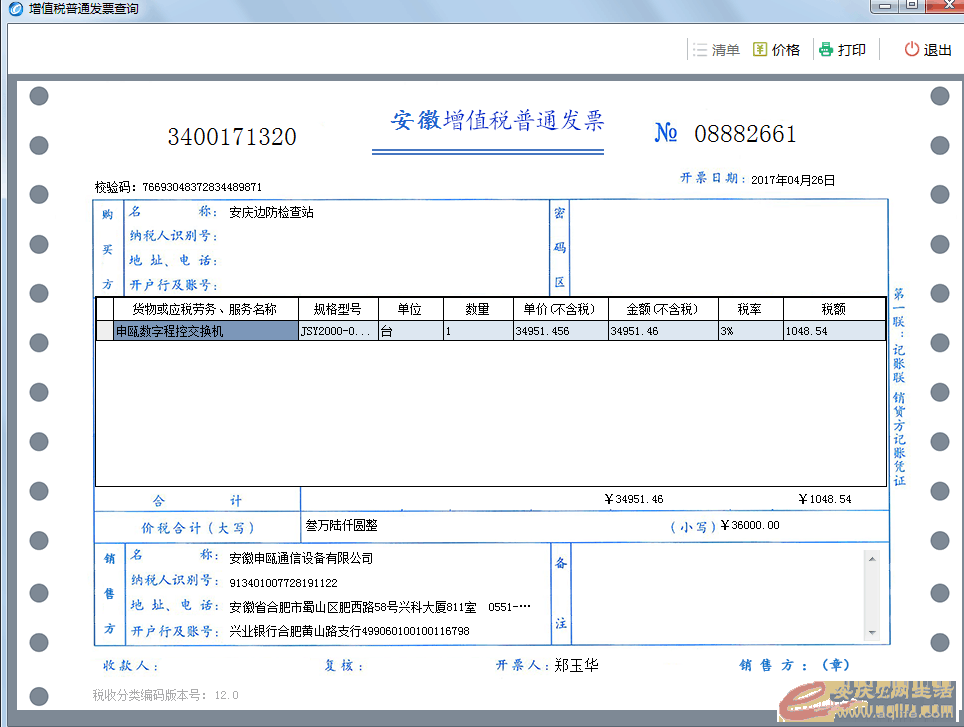Click the app icon in title bar
964x727 pixels.
[15, 9]
